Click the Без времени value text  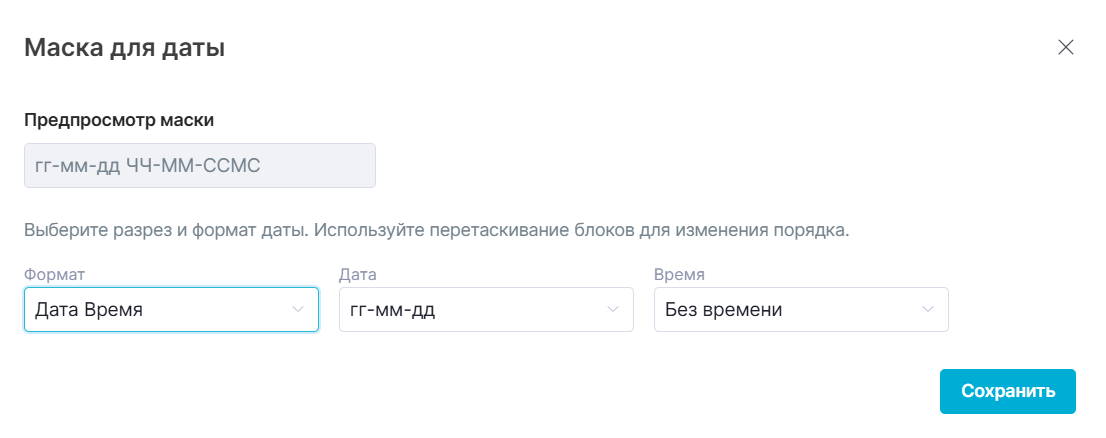click(723, 310)
